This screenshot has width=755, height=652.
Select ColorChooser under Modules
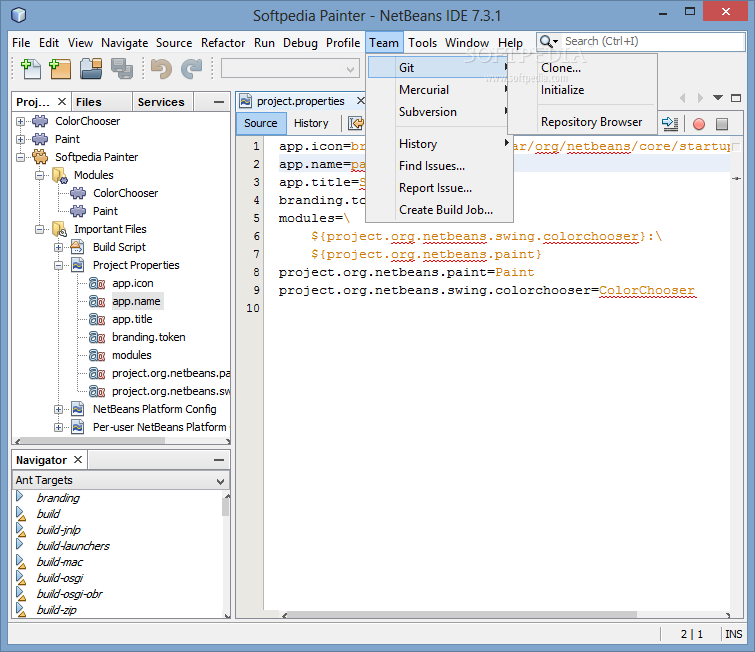point(125,193)
